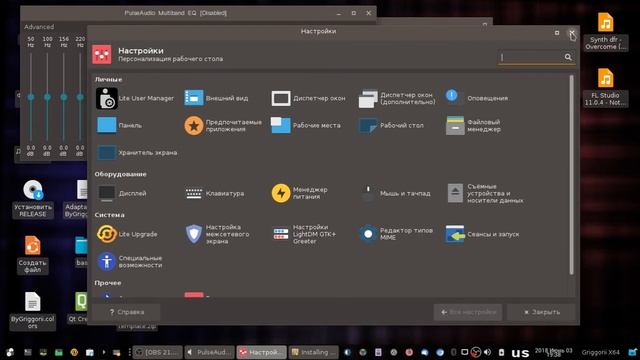Click the Справка help button
Viewport: 640px width, 360px height.
coord(126,312)
